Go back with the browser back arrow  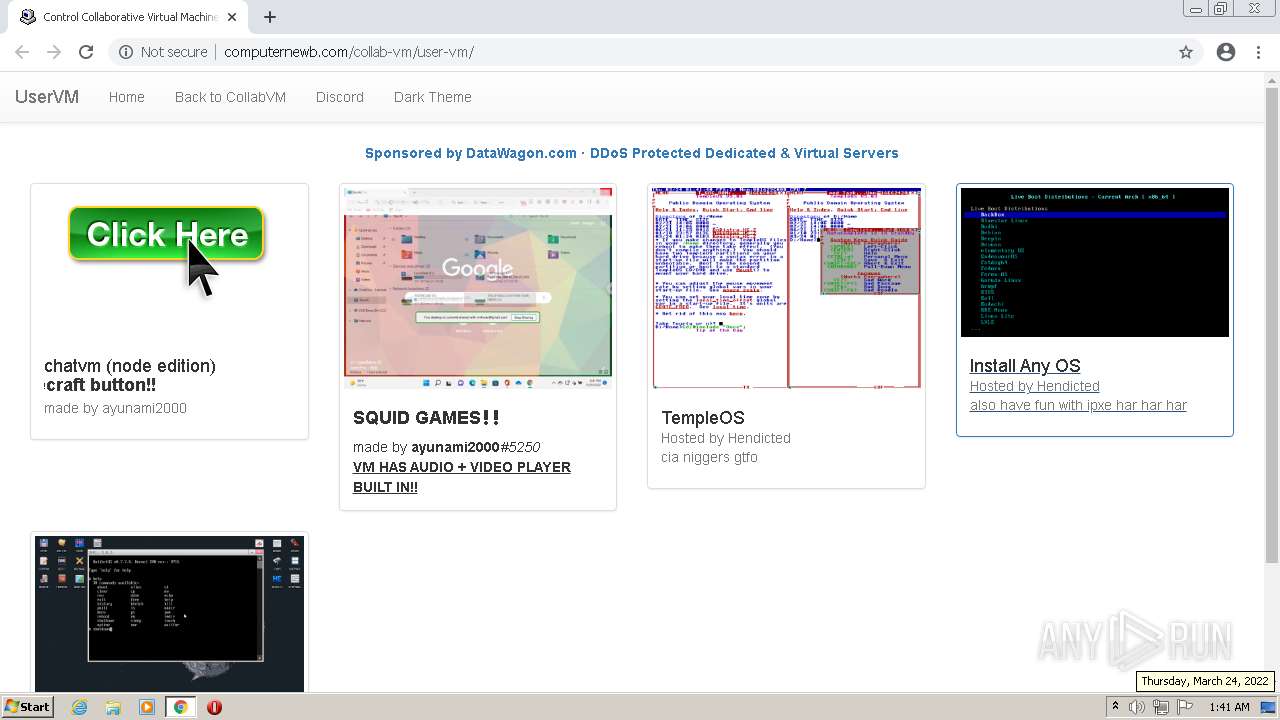tap(22, 52)
